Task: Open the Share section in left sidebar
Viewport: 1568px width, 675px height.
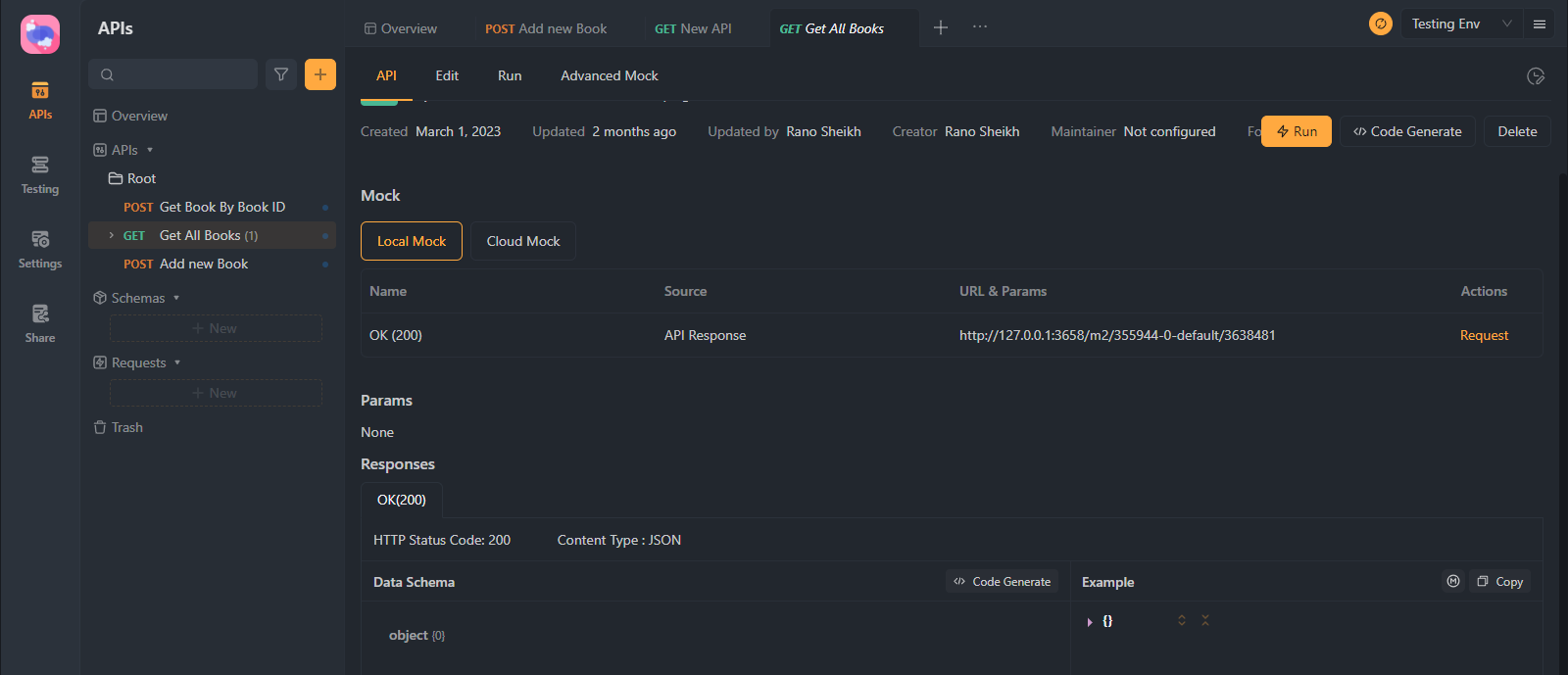Action: (x=40, y=324)
